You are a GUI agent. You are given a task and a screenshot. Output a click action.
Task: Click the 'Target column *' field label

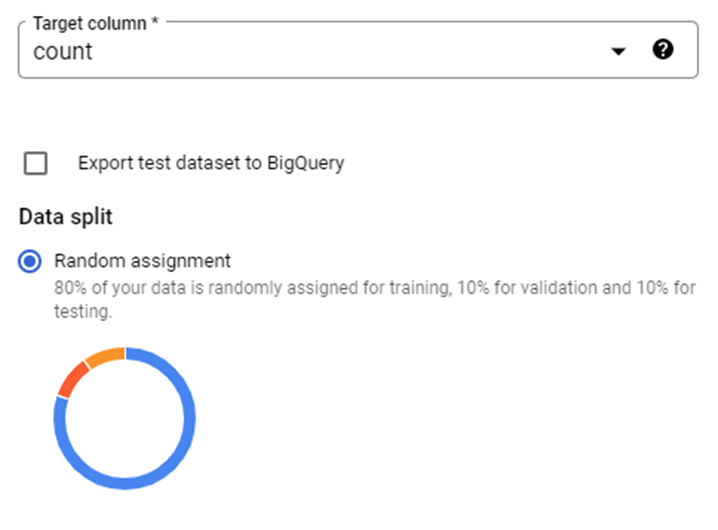coord(96,22)
